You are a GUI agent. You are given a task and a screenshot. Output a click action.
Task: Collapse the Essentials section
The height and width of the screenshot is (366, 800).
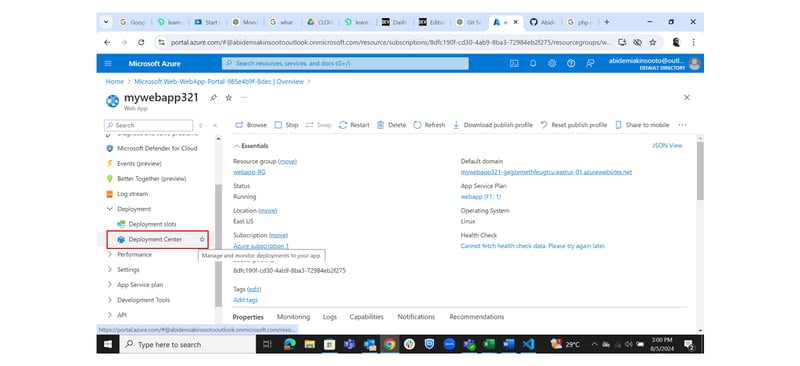click(x=251, y=146)
